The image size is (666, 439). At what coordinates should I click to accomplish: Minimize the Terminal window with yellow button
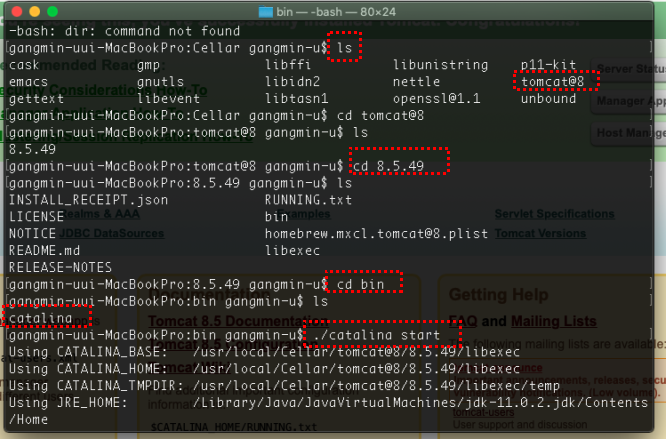pyautogui.click(x=35, y=11)
